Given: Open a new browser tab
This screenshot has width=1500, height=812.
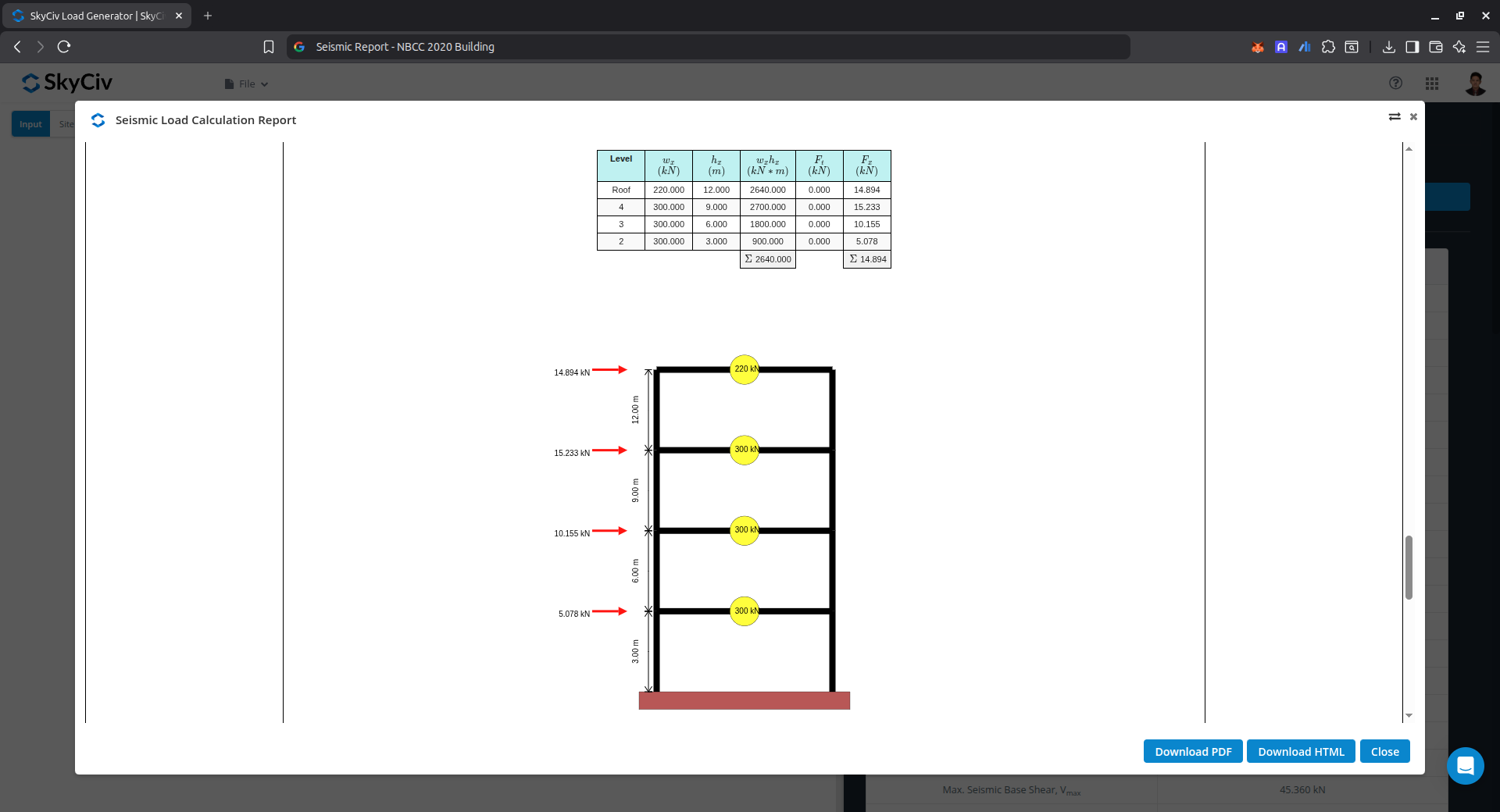Looking at the screenshot, I should [208, 16].
